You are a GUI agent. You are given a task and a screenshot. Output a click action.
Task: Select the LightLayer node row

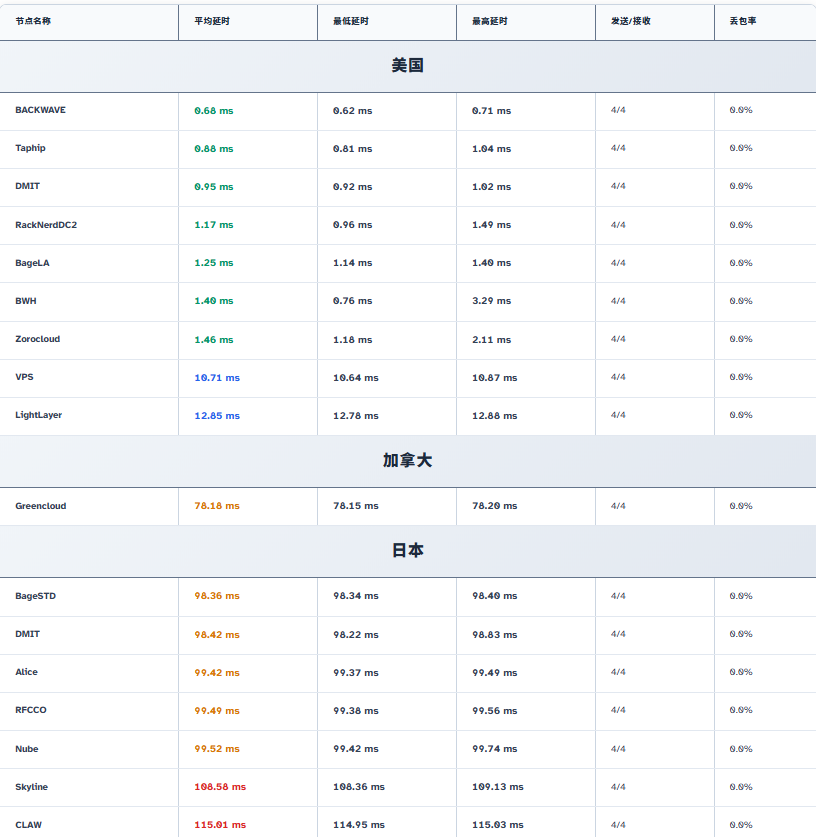click(x=38, y=415)
